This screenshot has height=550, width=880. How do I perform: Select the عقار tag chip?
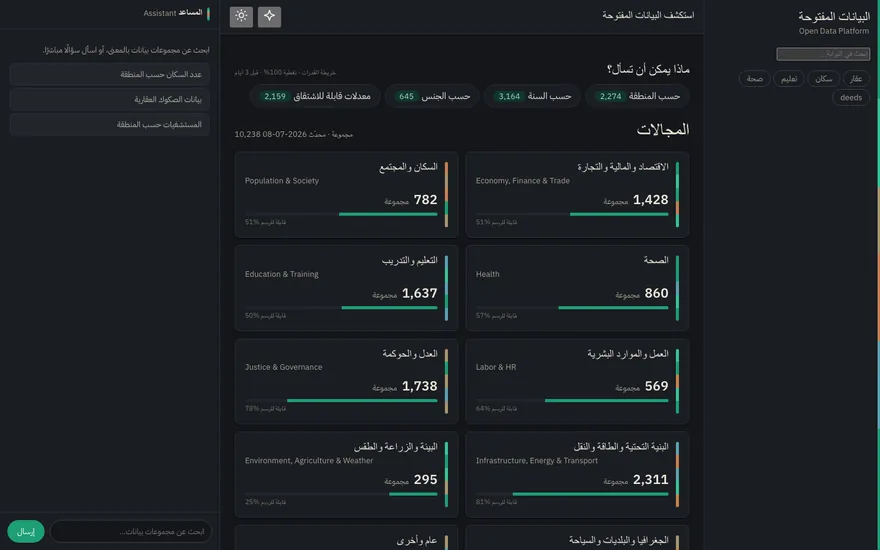(856, 79)
